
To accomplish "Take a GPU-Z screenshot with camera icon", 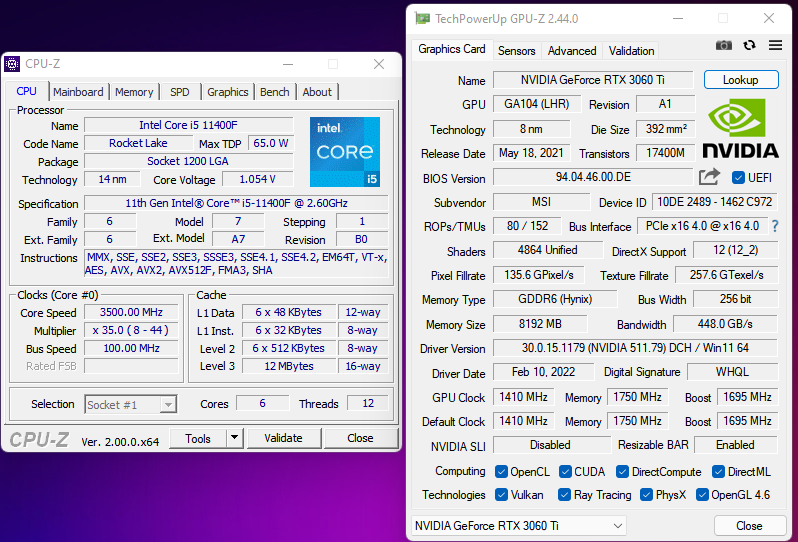I will pyautogui.click(x=724, y=45).
